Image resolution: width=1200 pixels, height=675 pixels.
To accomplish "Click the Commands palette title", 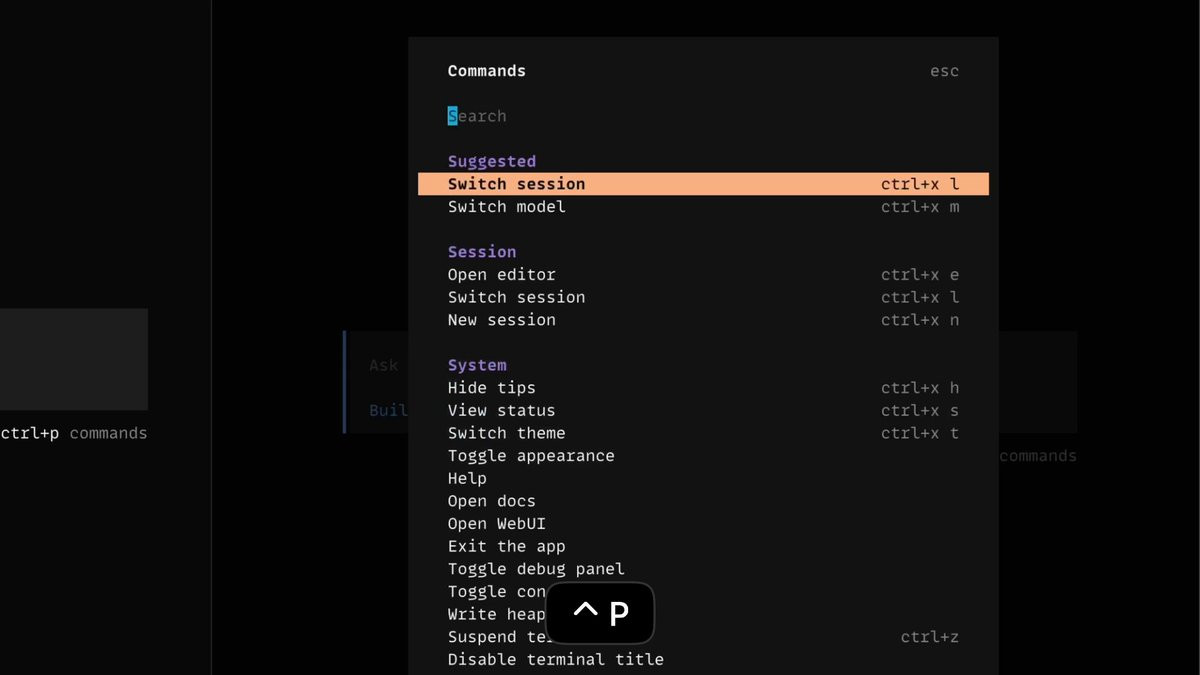I will (x=487, y=71).
